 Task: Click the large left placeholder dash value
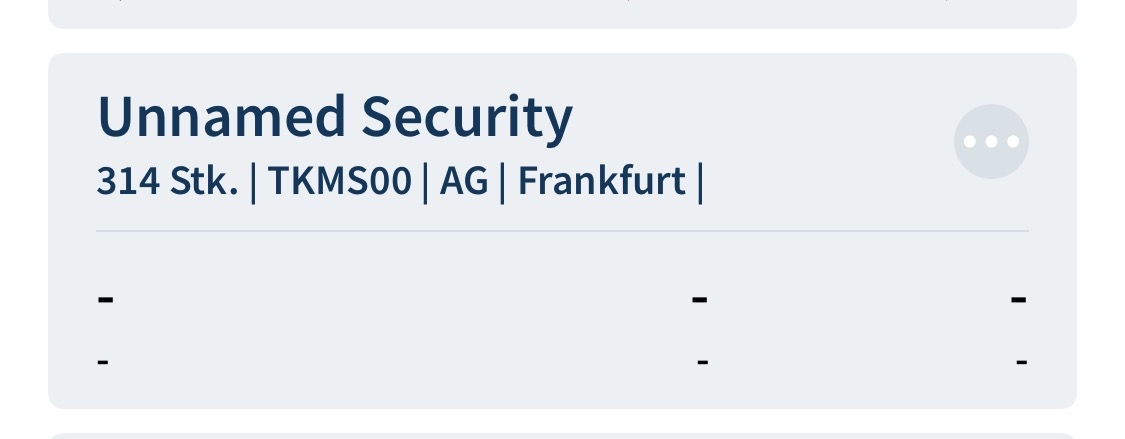click(x=105, y=298)
